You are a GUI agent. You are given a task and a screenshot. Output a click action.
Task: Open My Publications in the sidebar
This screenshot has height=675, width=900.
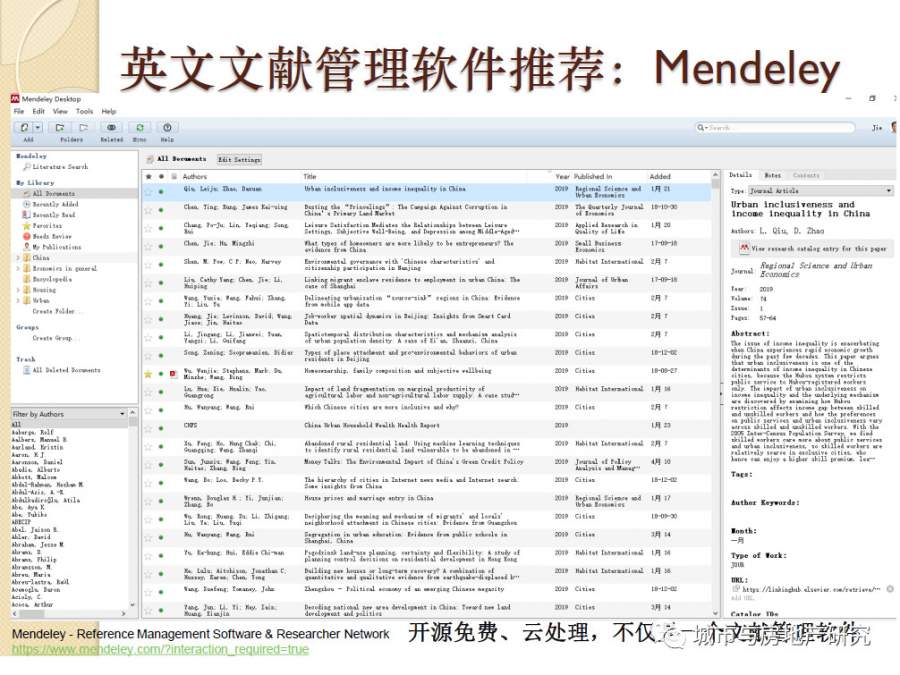[52, 247]
